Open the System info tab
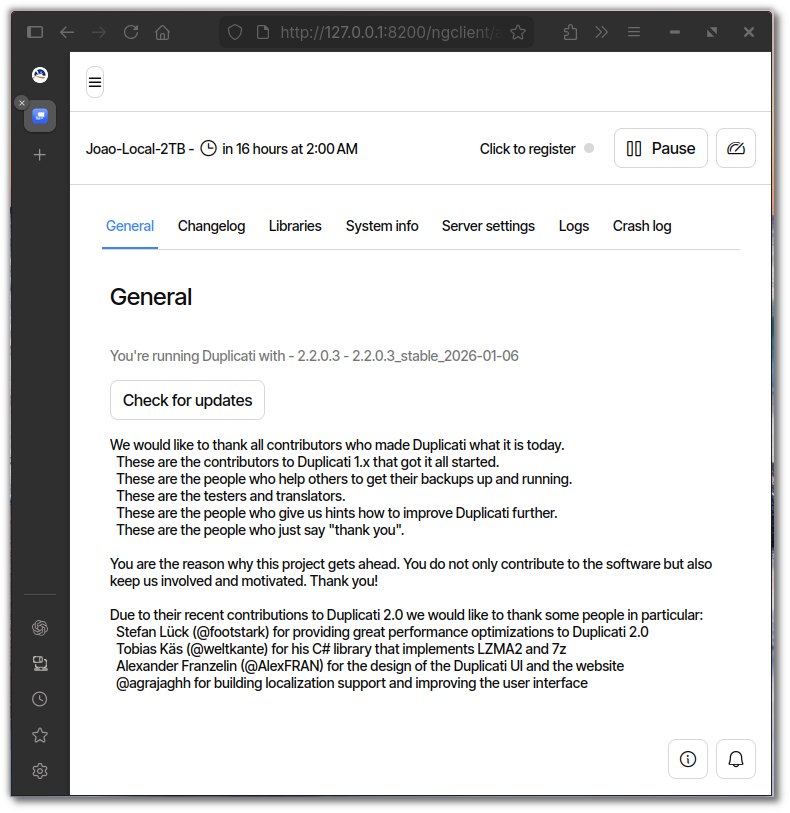The image size is (790, 813). click(382, 226)
